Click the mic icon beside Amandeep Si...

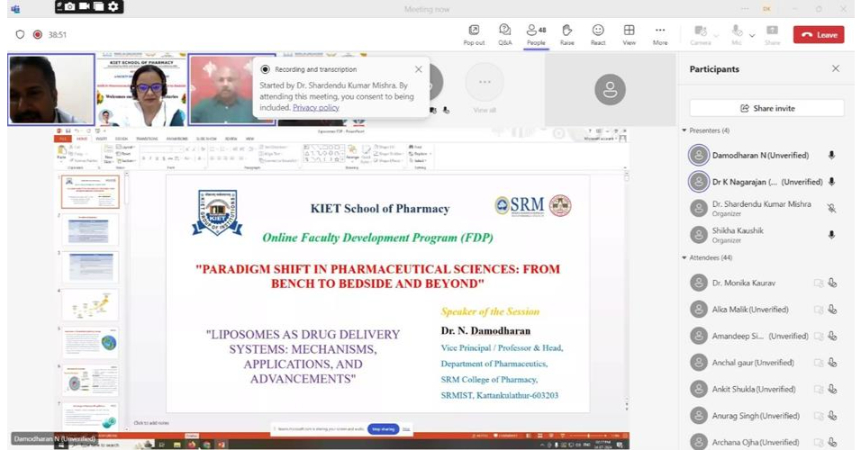pos(832,336)
